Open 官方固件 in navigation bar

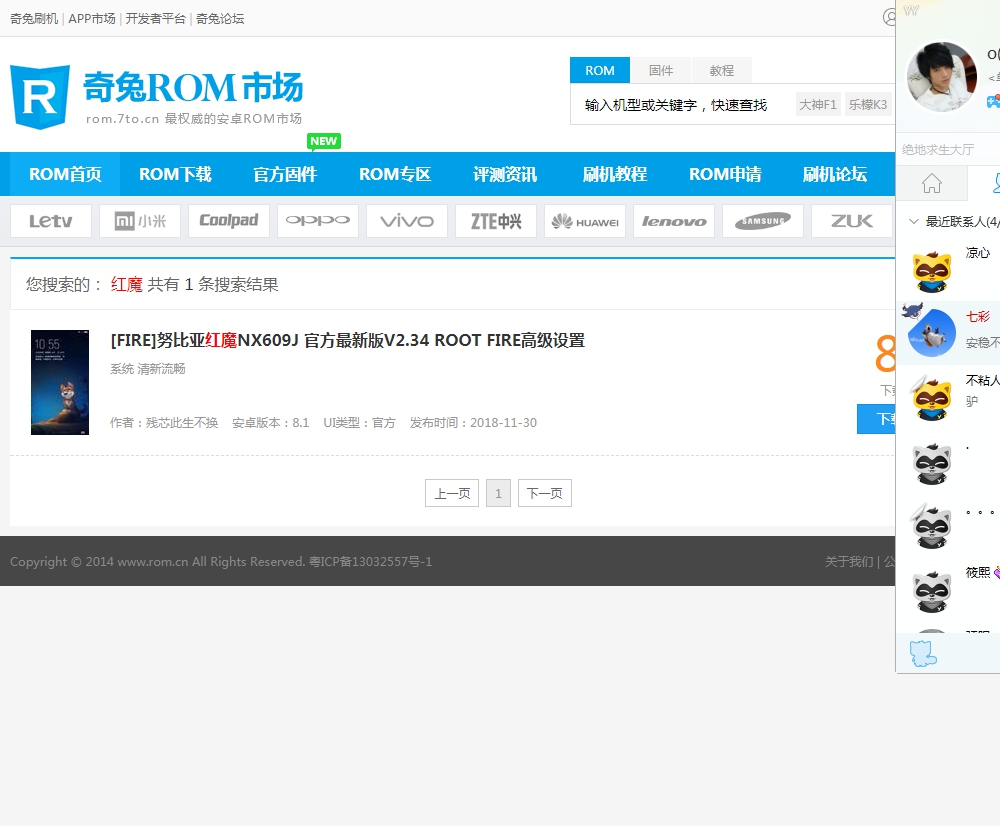[x=285, y=174]
